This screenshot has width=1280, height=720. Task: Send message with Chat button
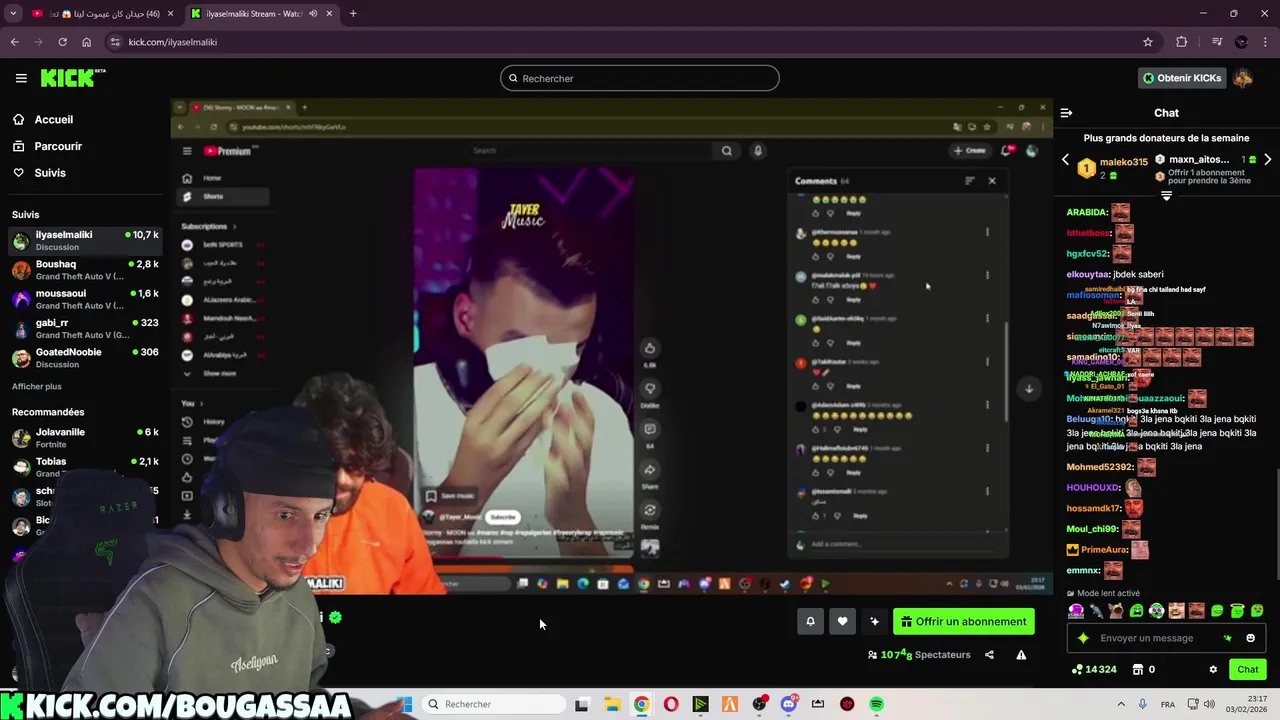pyautogui.click(x=1248, y=670)
